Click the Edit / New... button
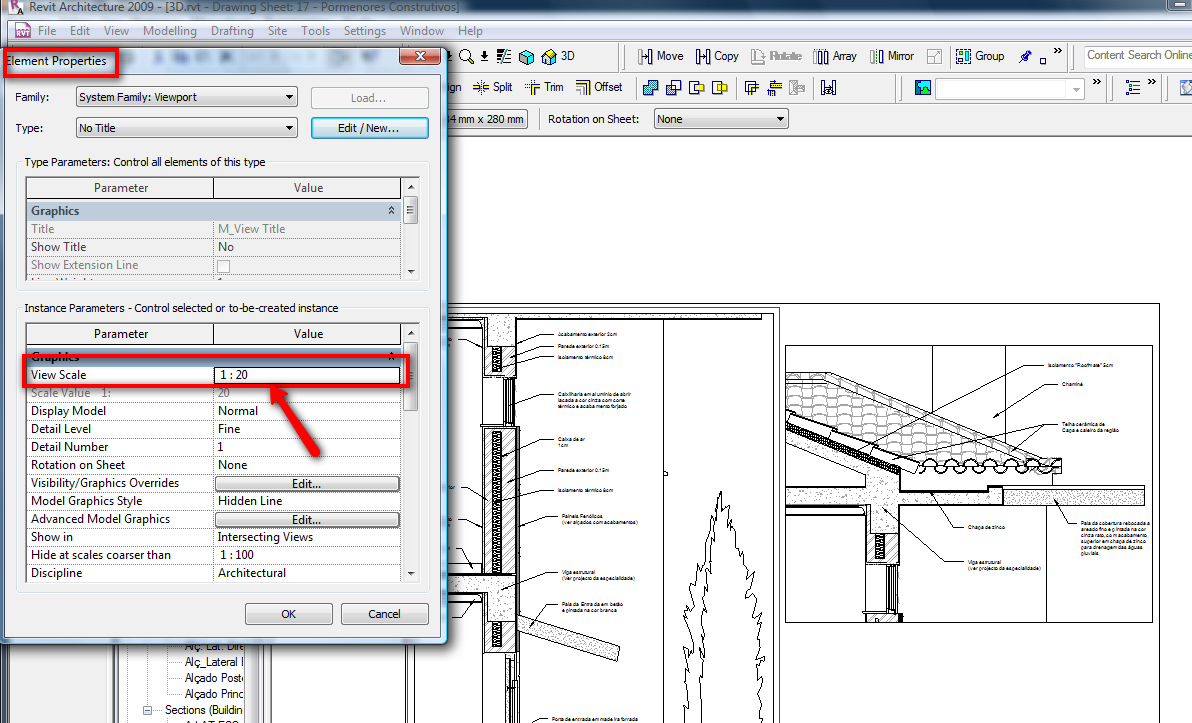 tap(369, 128)
